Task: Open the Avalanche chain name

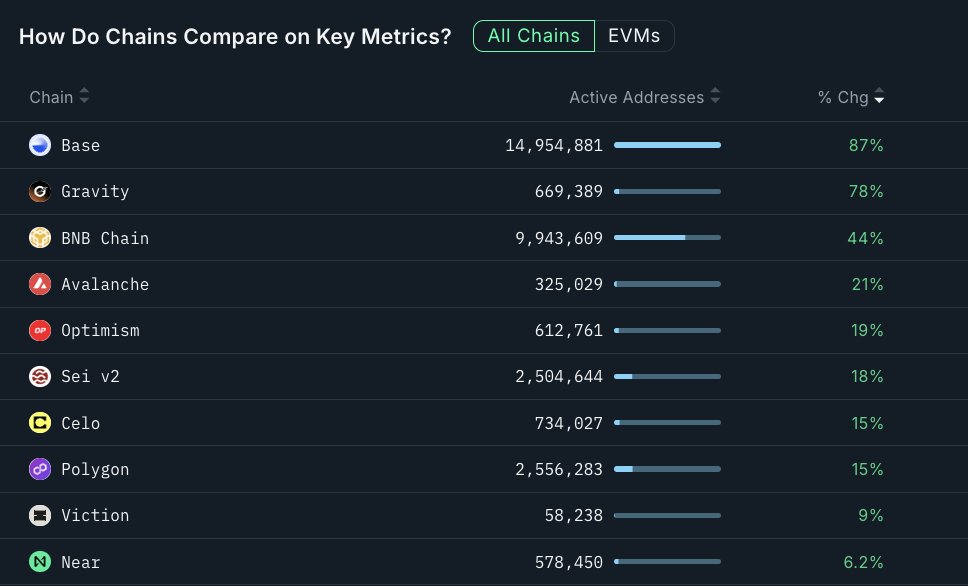Action: click(x=105, y=284)
